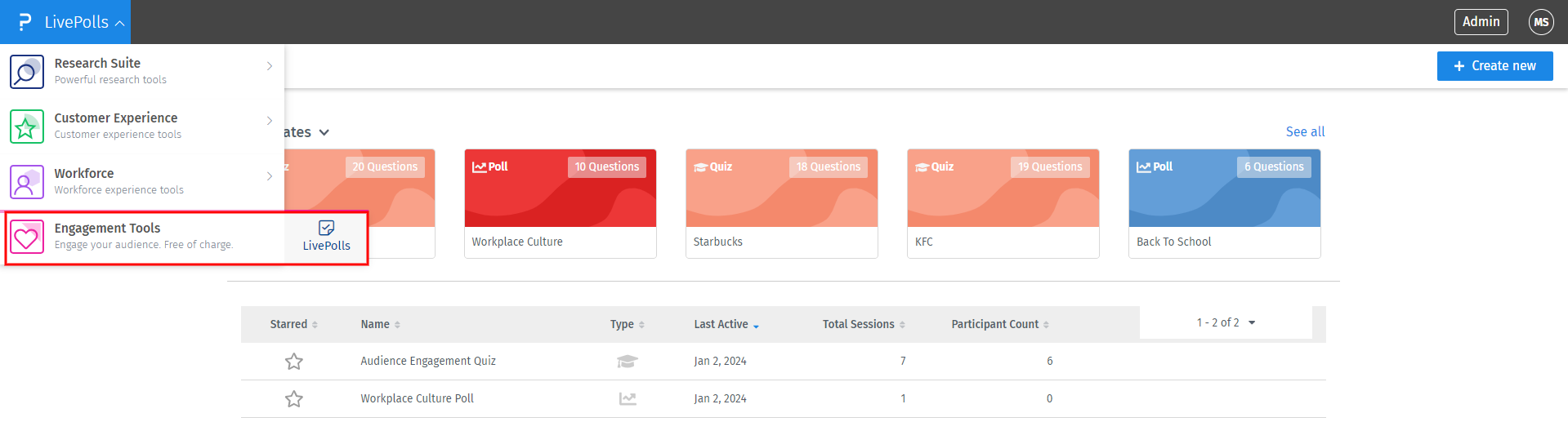Image resolution: width=1568 pixels, height=422 pixels.
Task: Open the Back To School poll template
Action: click(x=1224, y=203)
